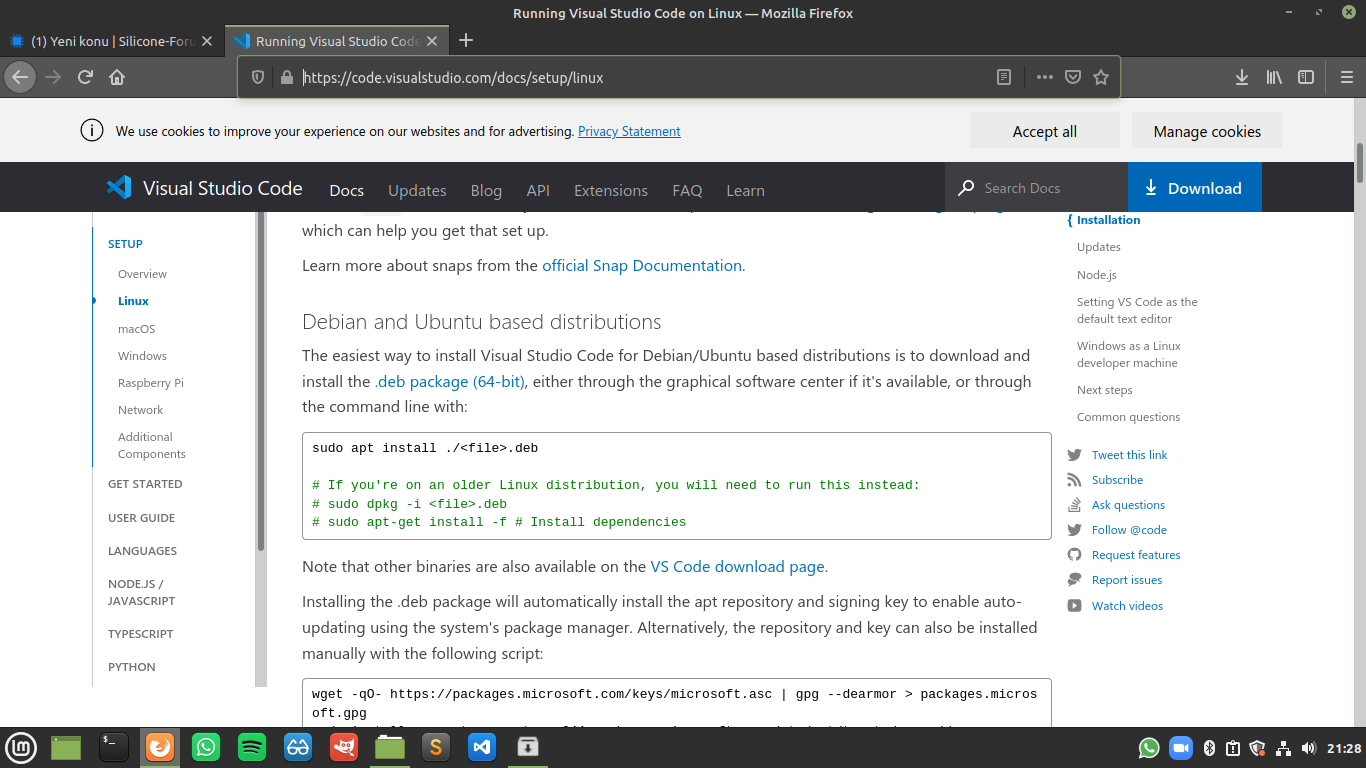Click the page vertical scrollbar thumb
Screen dimensions: 1366x768
click(1360, 162)
